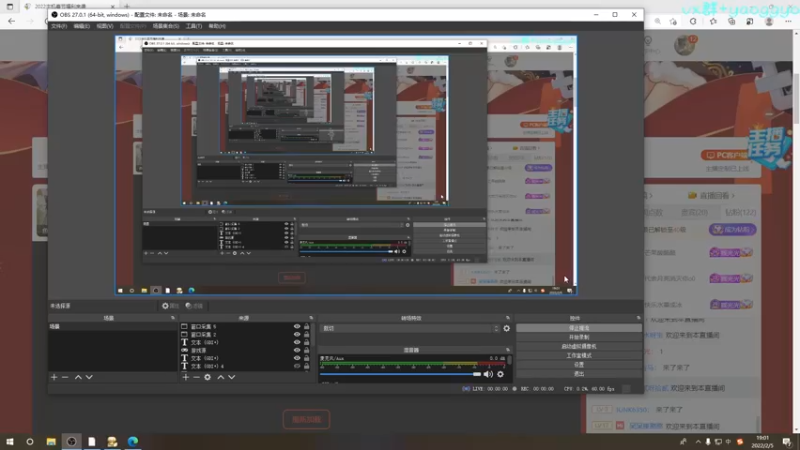800x450 pixels.
Task: Click the source Filters toolbar button
Action: 194,306
